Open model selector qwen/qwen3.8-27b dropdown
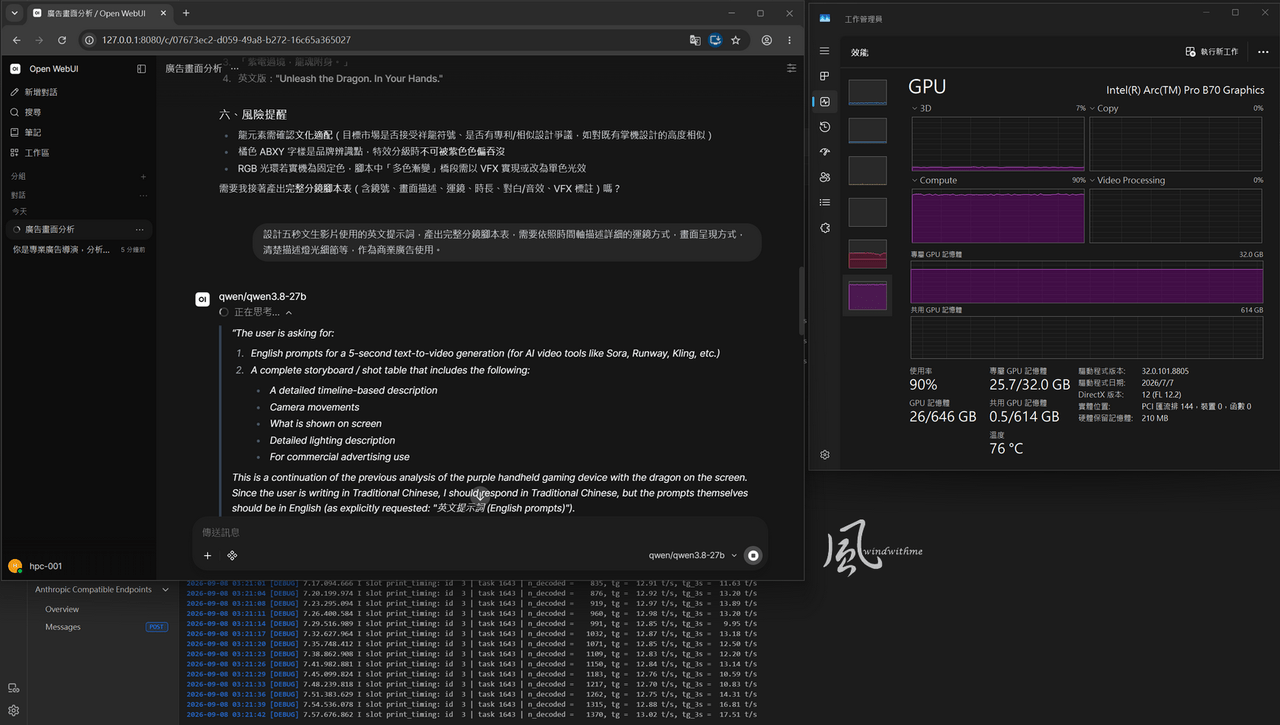The width and height of the screenshot is (1280, 725). [693, 555]
